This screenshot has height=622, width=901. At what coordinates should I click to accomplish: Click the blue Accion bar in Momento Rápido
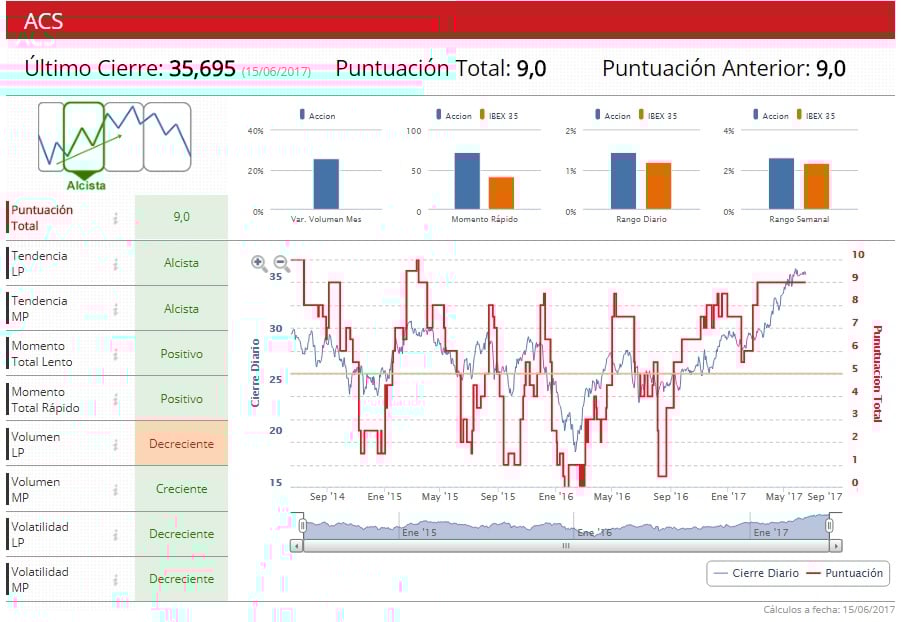click(467, 181)
